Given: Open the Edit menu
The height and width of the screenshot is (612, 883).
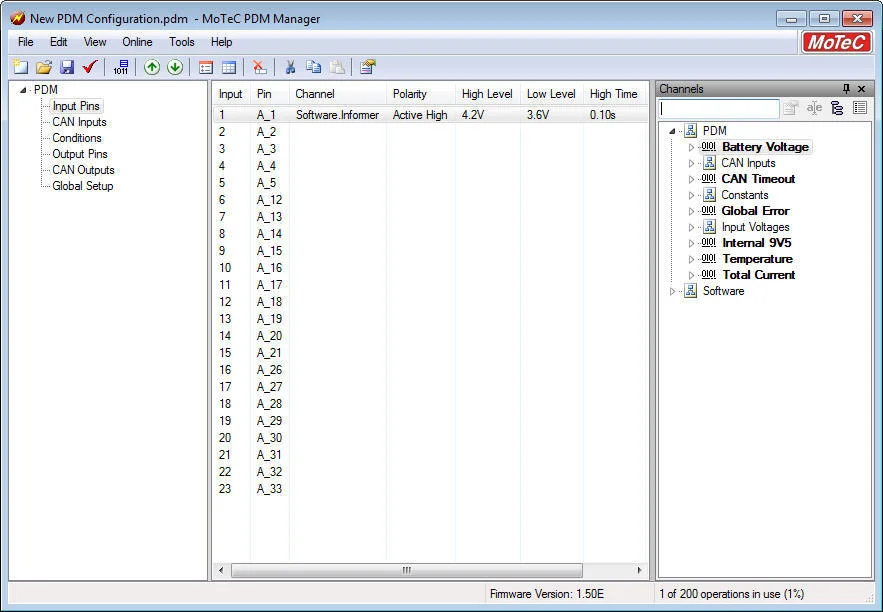Looking at the screenshot, I should tap(59, 42).
